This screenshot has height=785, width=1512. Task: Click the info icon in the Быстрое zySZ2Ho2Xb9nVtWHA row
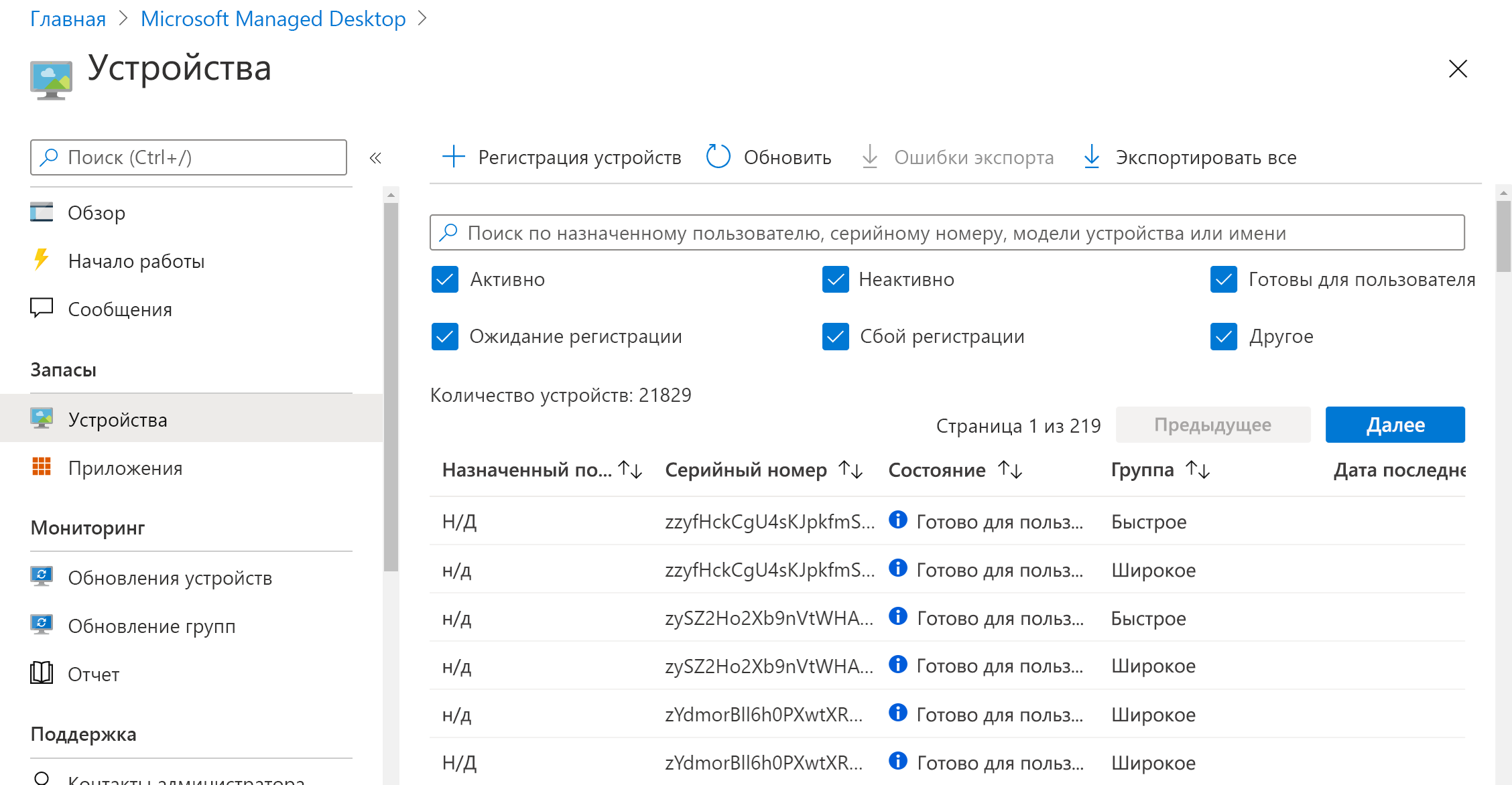[x=898, y=616]
